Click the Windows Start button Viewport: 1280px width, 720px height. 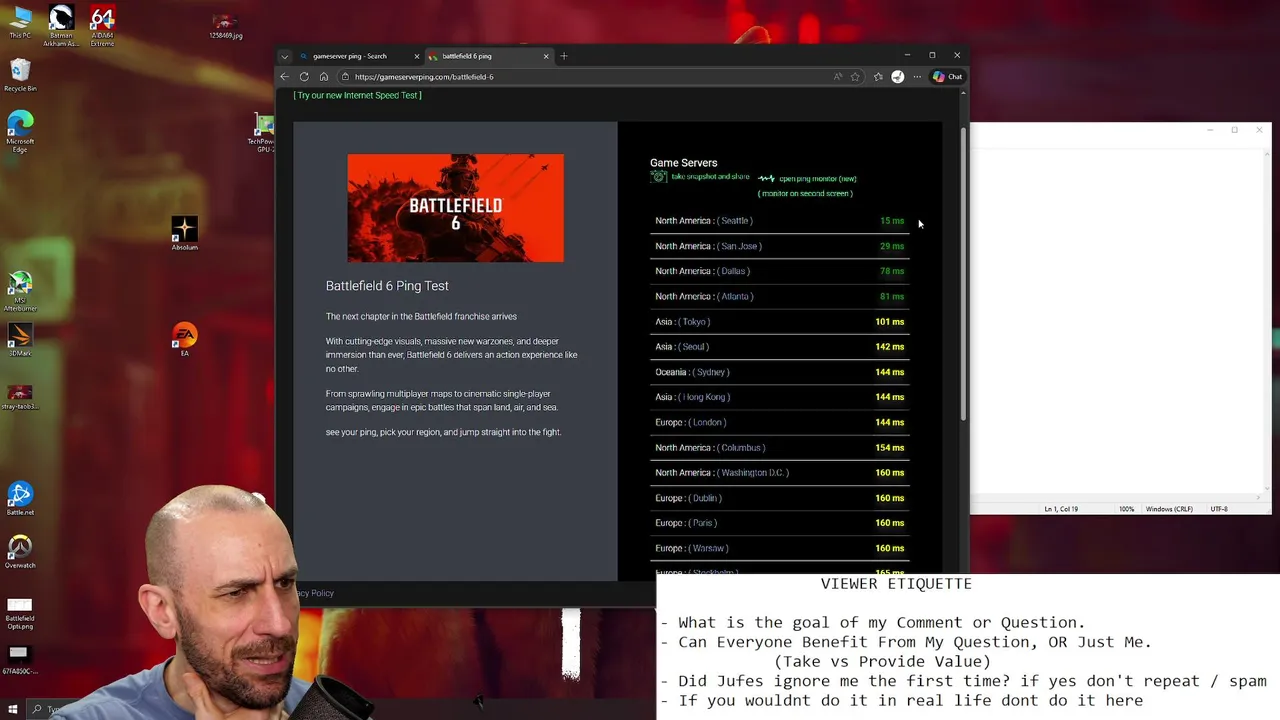[x=12, y=710]
